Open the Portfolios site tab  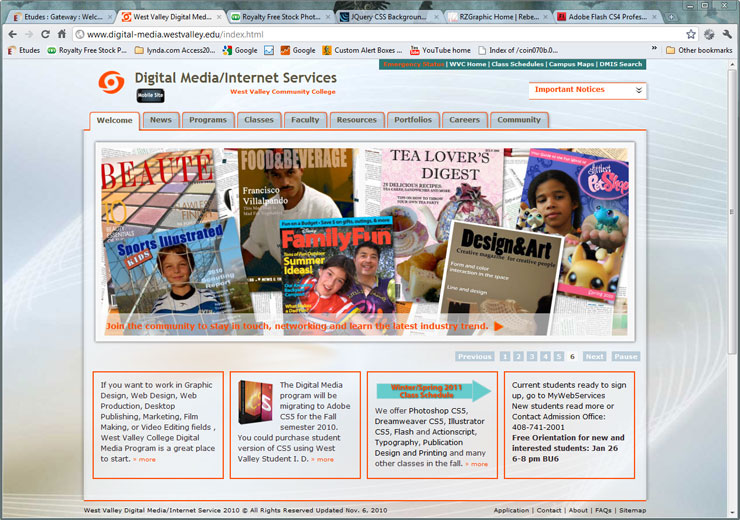click(413, 120)
